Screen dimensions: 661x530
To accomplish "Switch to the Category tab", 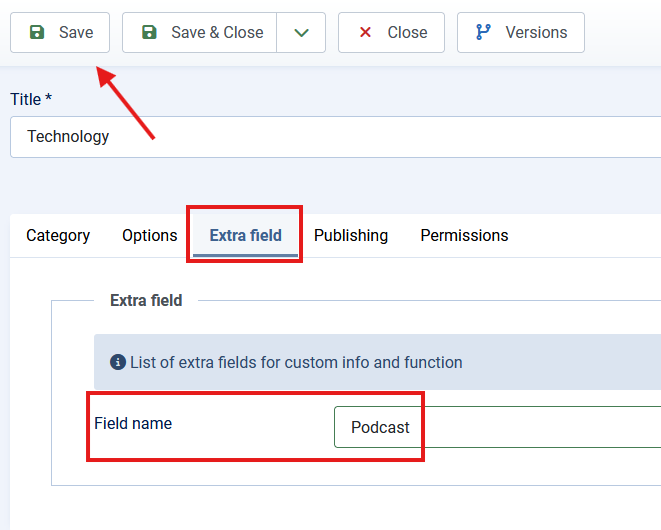I will click(58, 236).
